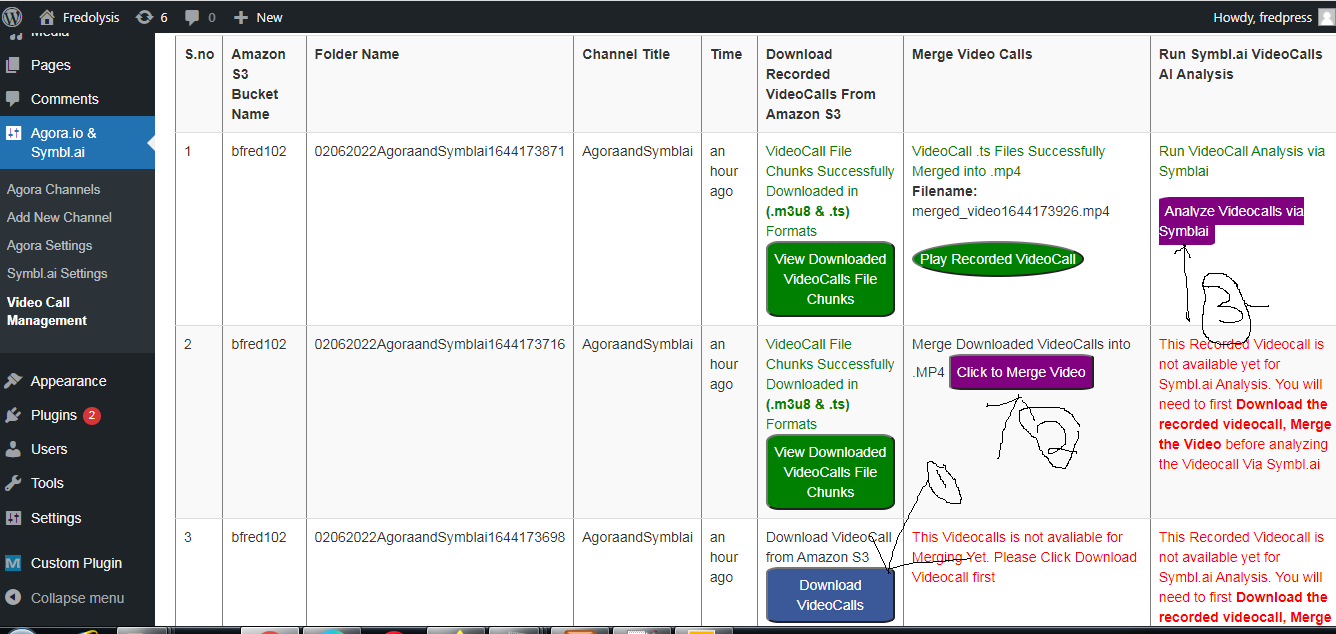Image resolution: width=1336 pixels, height=634 pixels.
Task: Open Symbl.ai Settings submenu item
Action: (57, 273)
